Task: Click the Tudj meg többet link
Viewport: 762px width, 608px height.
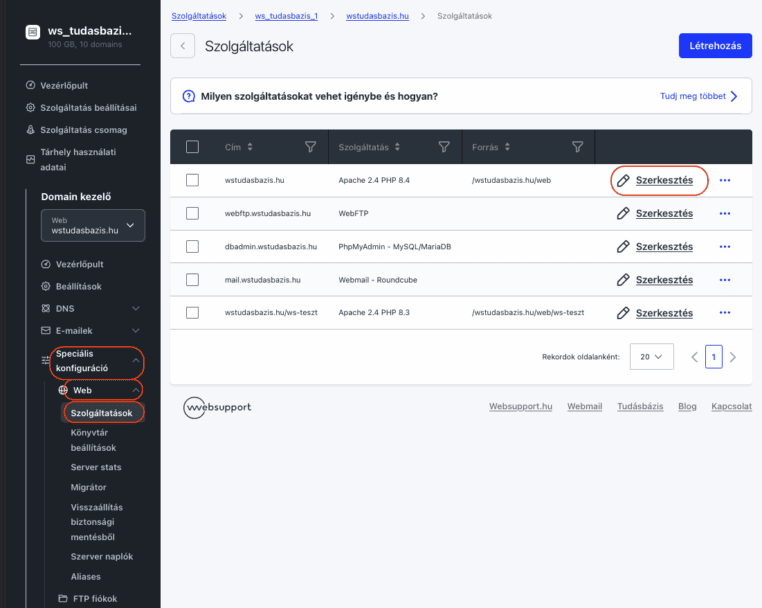Action: point(699,97)
